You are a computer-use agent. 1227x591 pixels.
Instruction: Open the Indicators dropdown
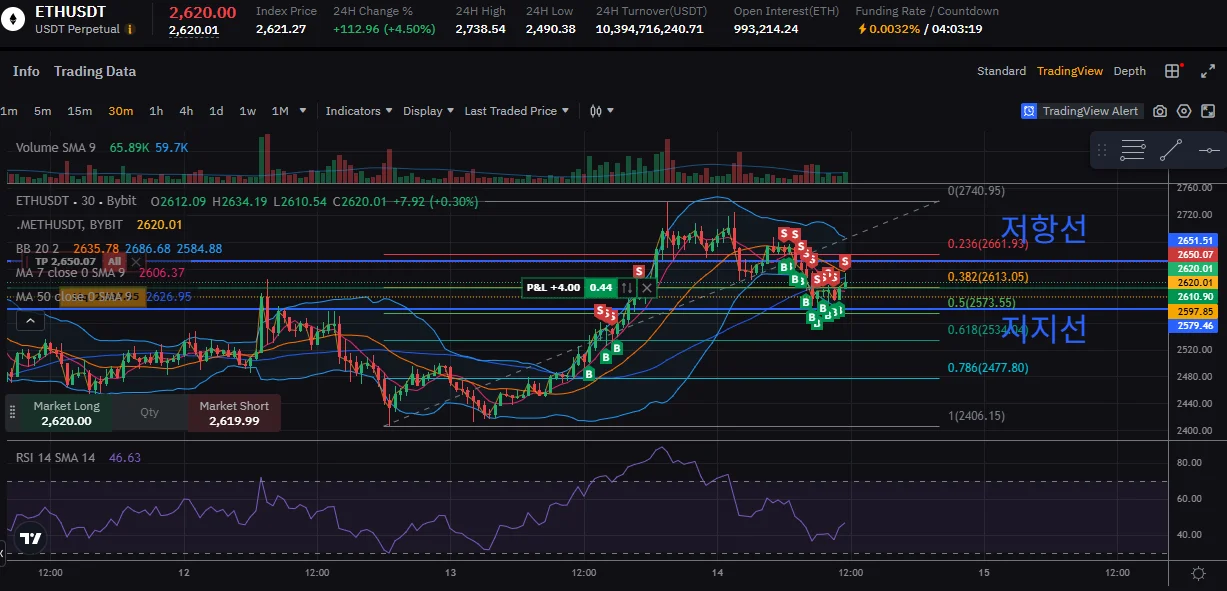(359, 111)
